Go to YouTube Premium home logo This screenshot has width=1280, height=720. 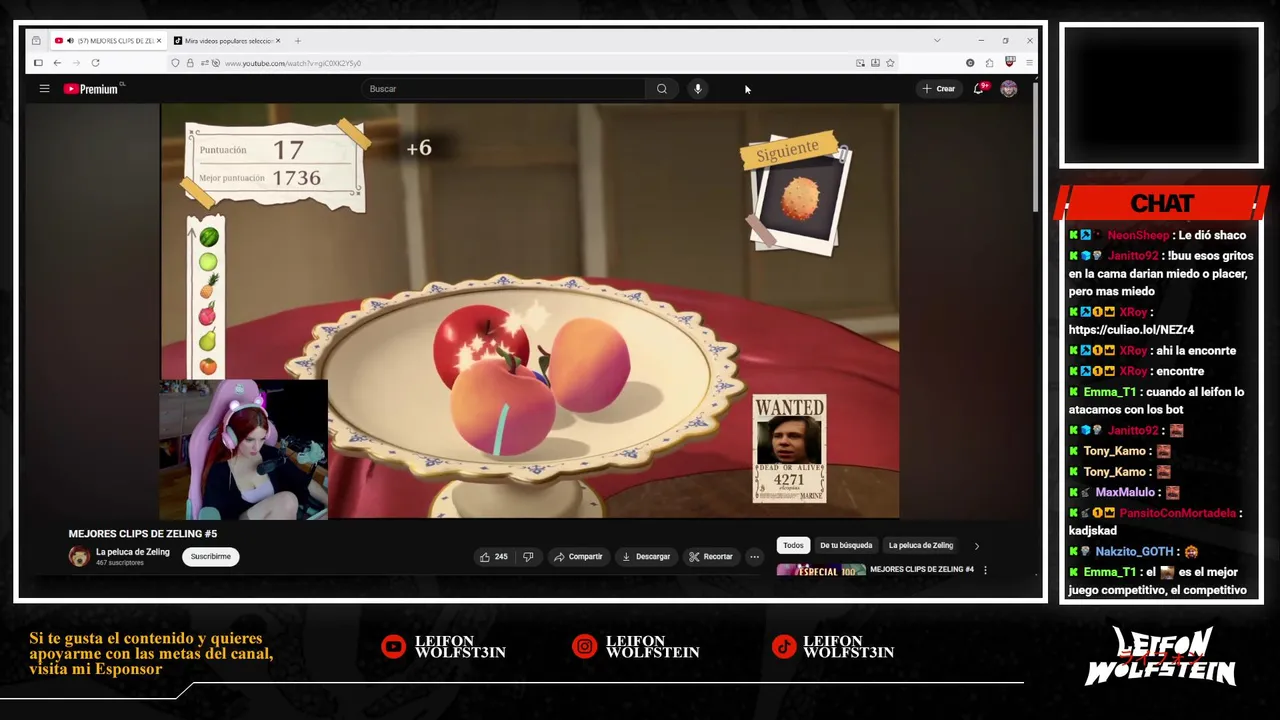click(92, 89)
